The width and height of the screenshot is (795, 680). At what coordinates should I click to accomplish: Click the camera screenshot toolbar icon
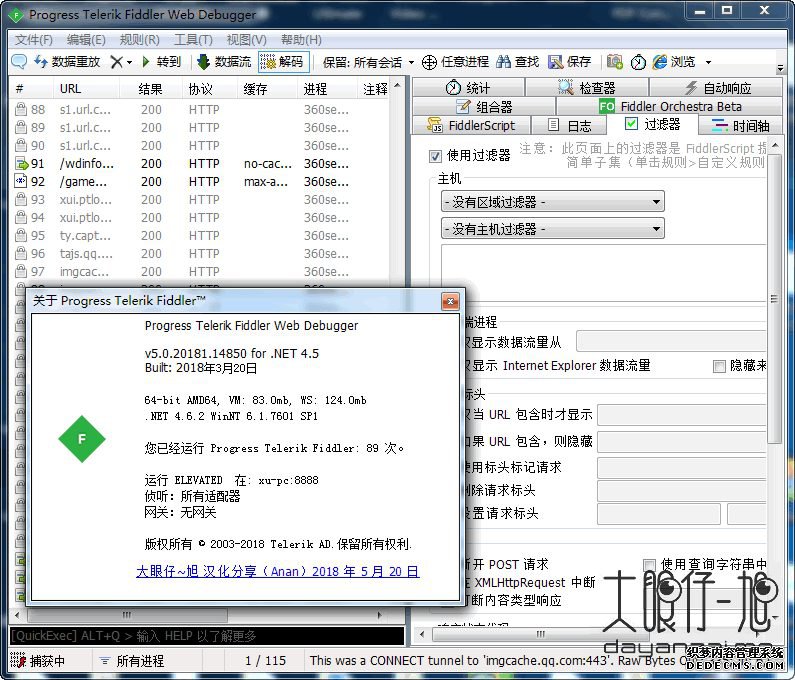point(615,62)
